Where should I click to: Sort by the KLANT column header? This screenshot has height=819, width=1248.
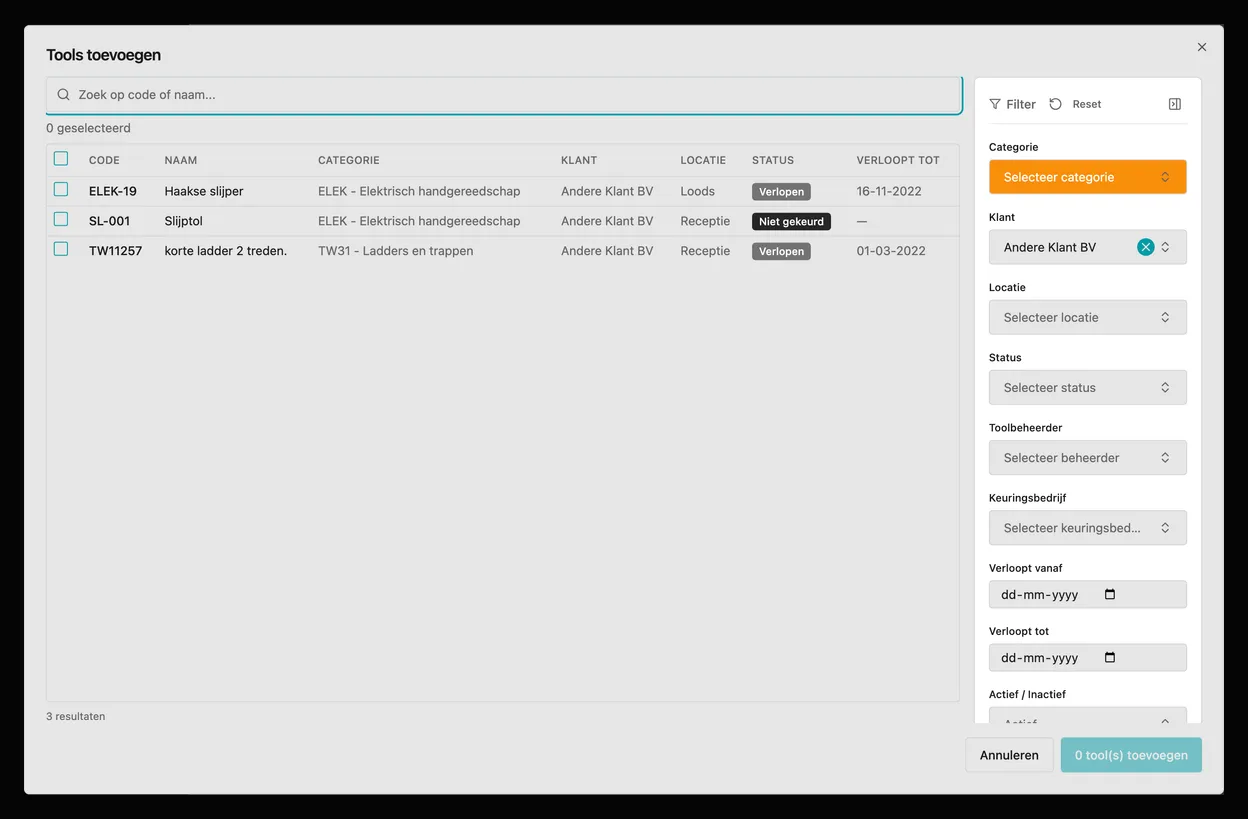pyautogui.click(x=579, y=160)
